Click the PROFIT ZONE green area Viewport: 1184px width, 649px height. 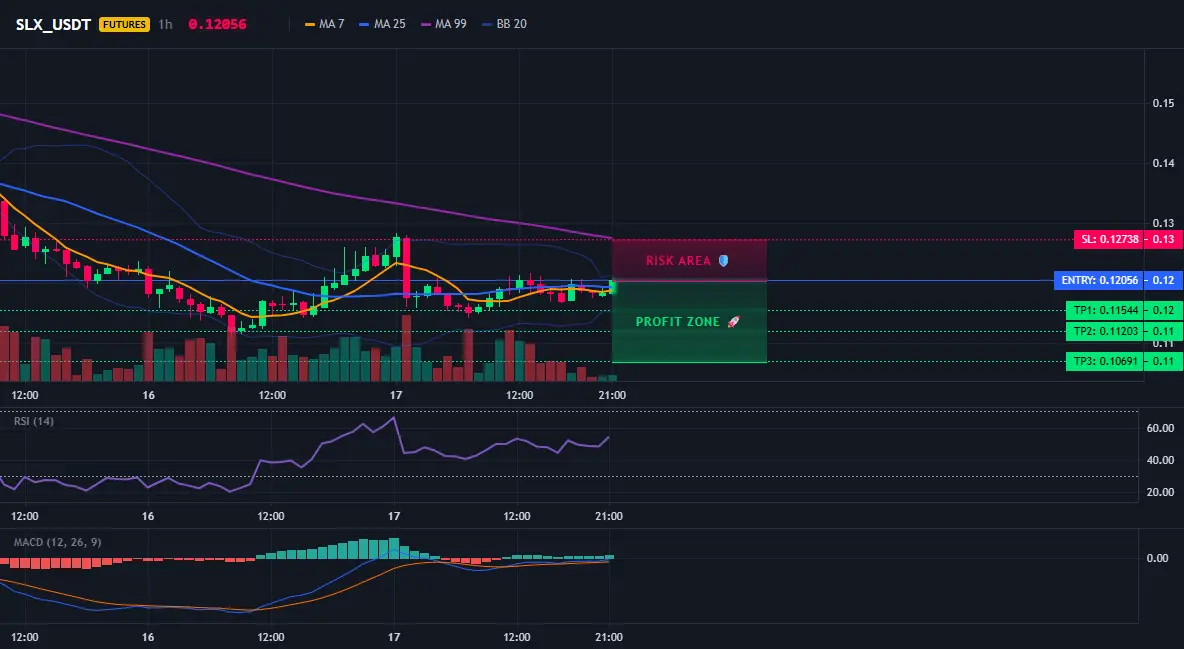[689, 322]
